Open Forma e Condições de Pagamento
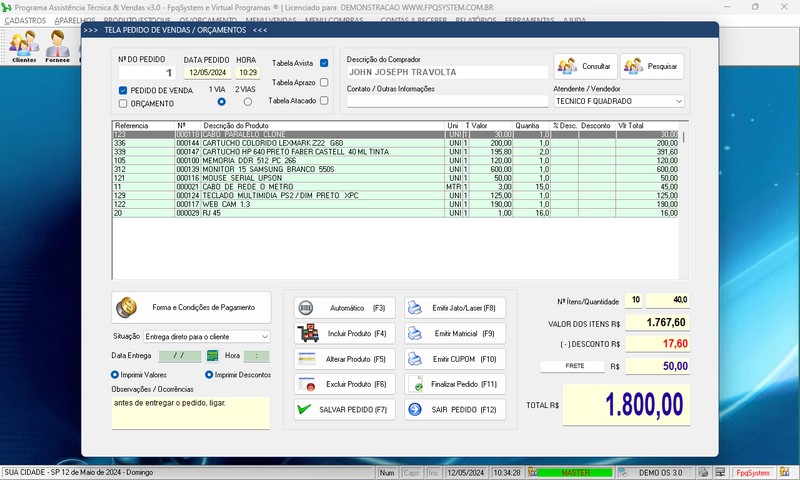Screen dimensions: 800x480 [x=192, y=307]
